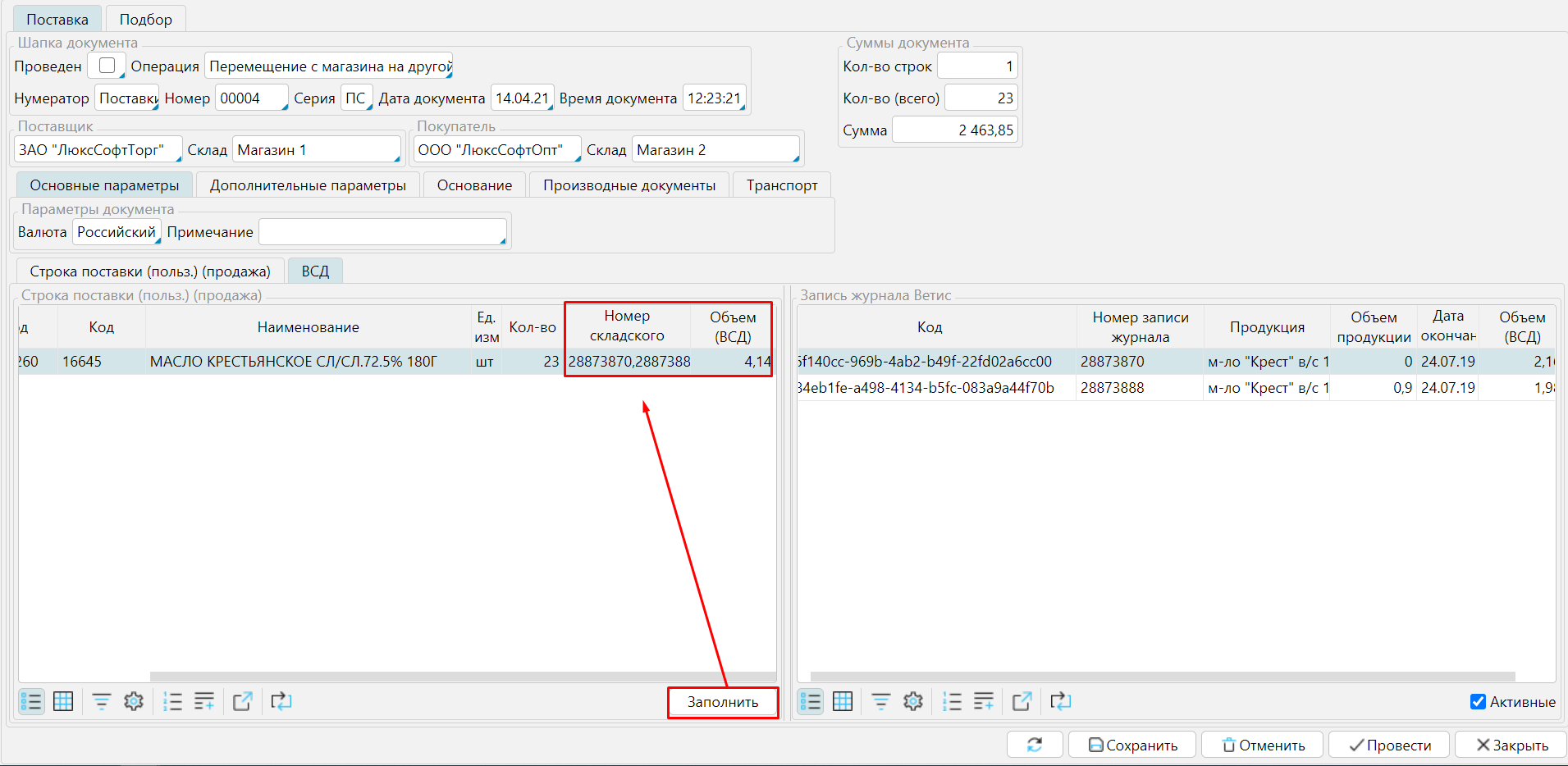Open the Дополнительные параметры tab

pos(308,185)
